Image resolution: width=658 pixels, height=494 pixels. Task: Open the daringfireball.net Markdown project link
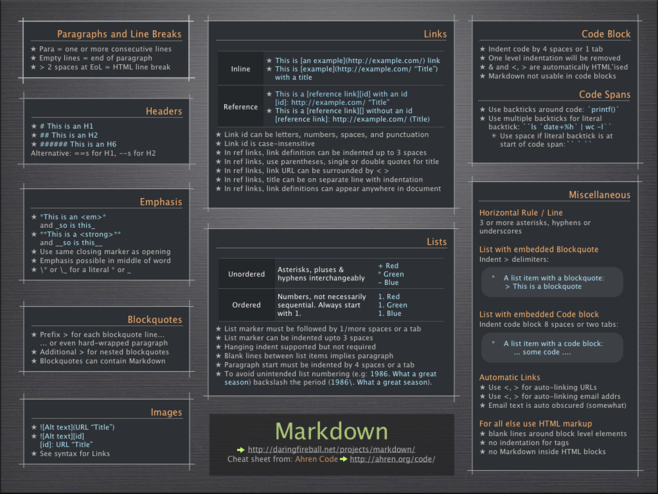(x=331, y=449)
